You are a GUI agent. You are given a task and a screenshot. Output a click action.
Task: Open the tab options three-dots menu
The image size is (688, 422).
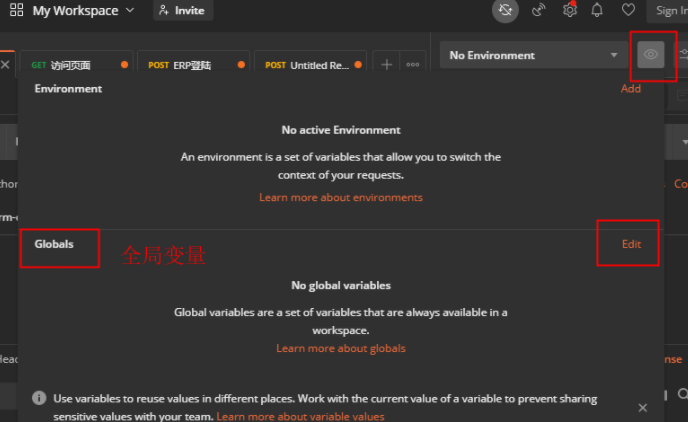coord(412,65)
